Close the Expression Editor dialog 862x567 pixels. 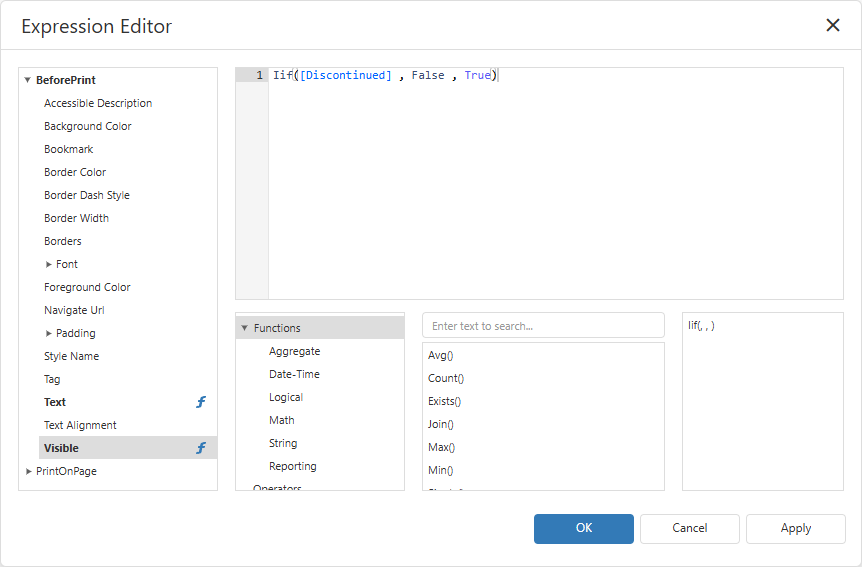(833, 25)
